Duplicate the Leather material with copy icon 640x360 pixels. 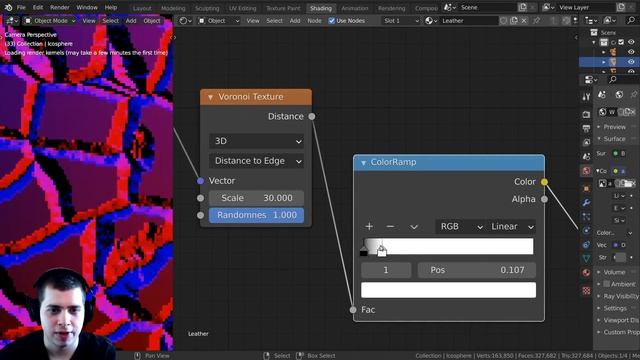[x=514, y=20]
